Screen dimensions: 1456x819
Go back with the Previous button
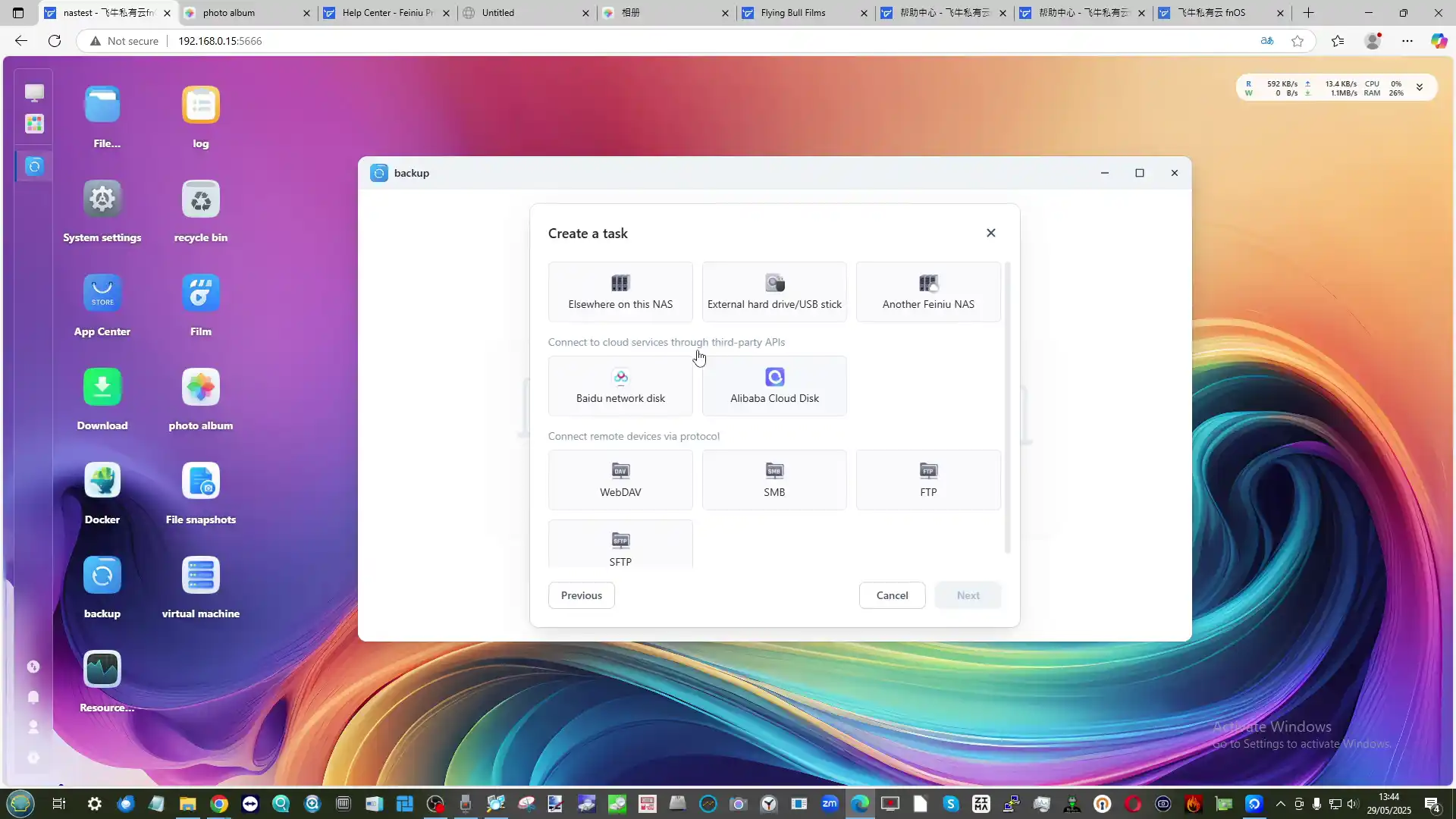[582, 595]
